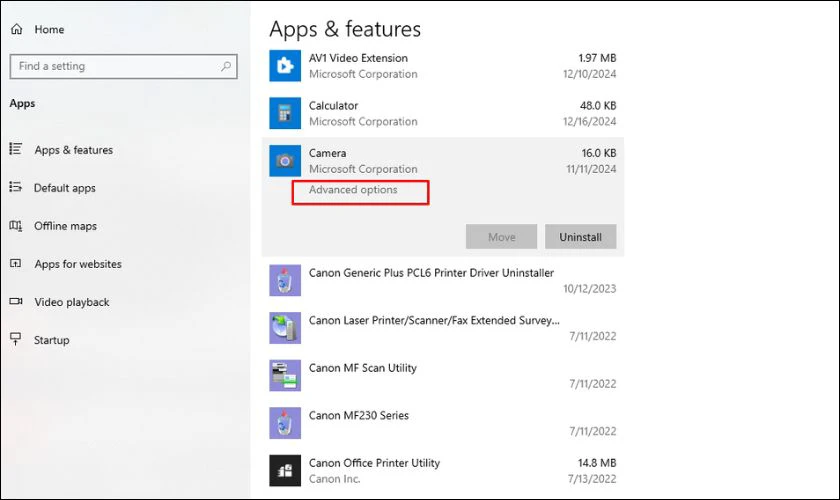This screenshot has width=840, height=500.
Task: Select Canon MF Scan Utility name
Action: [363, 368]
